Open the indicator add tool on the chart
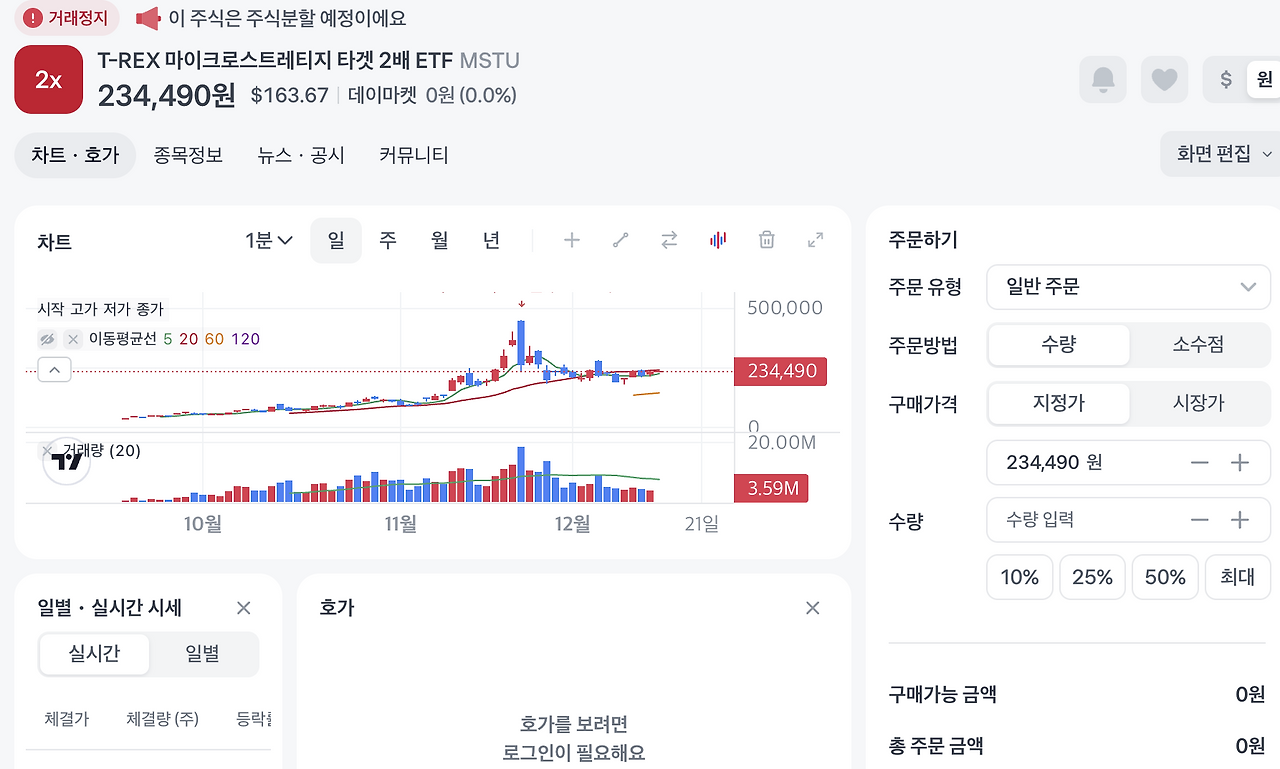Viewport: 1280px width, 769px height. [571, 240]
